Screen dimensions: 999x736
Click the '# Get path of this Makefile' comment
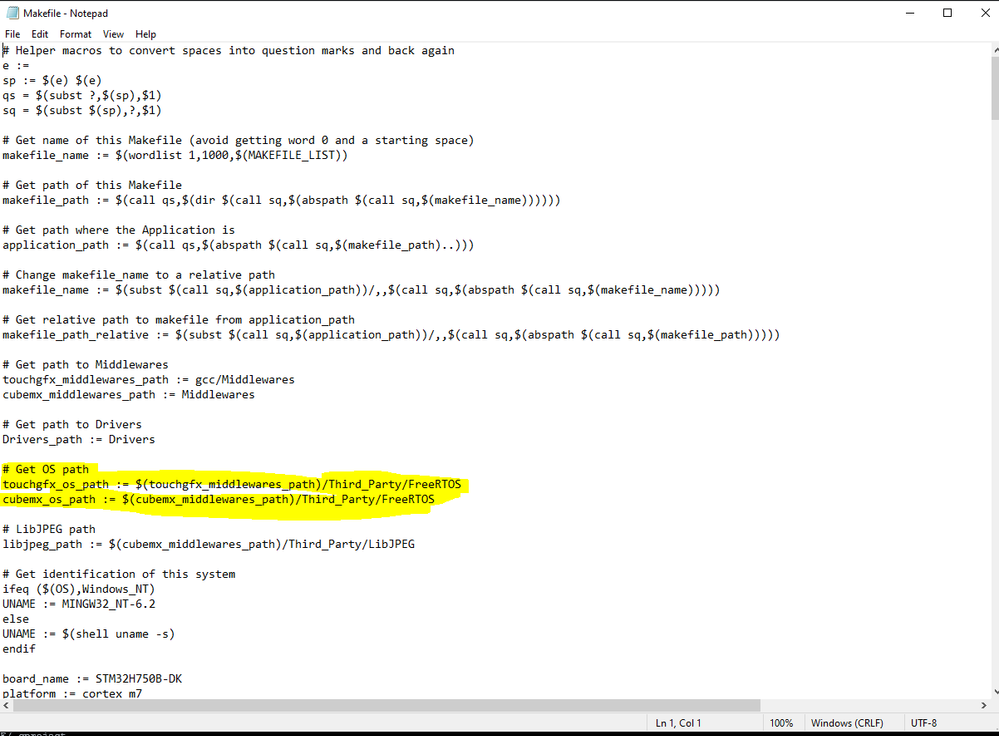[92, 185]
